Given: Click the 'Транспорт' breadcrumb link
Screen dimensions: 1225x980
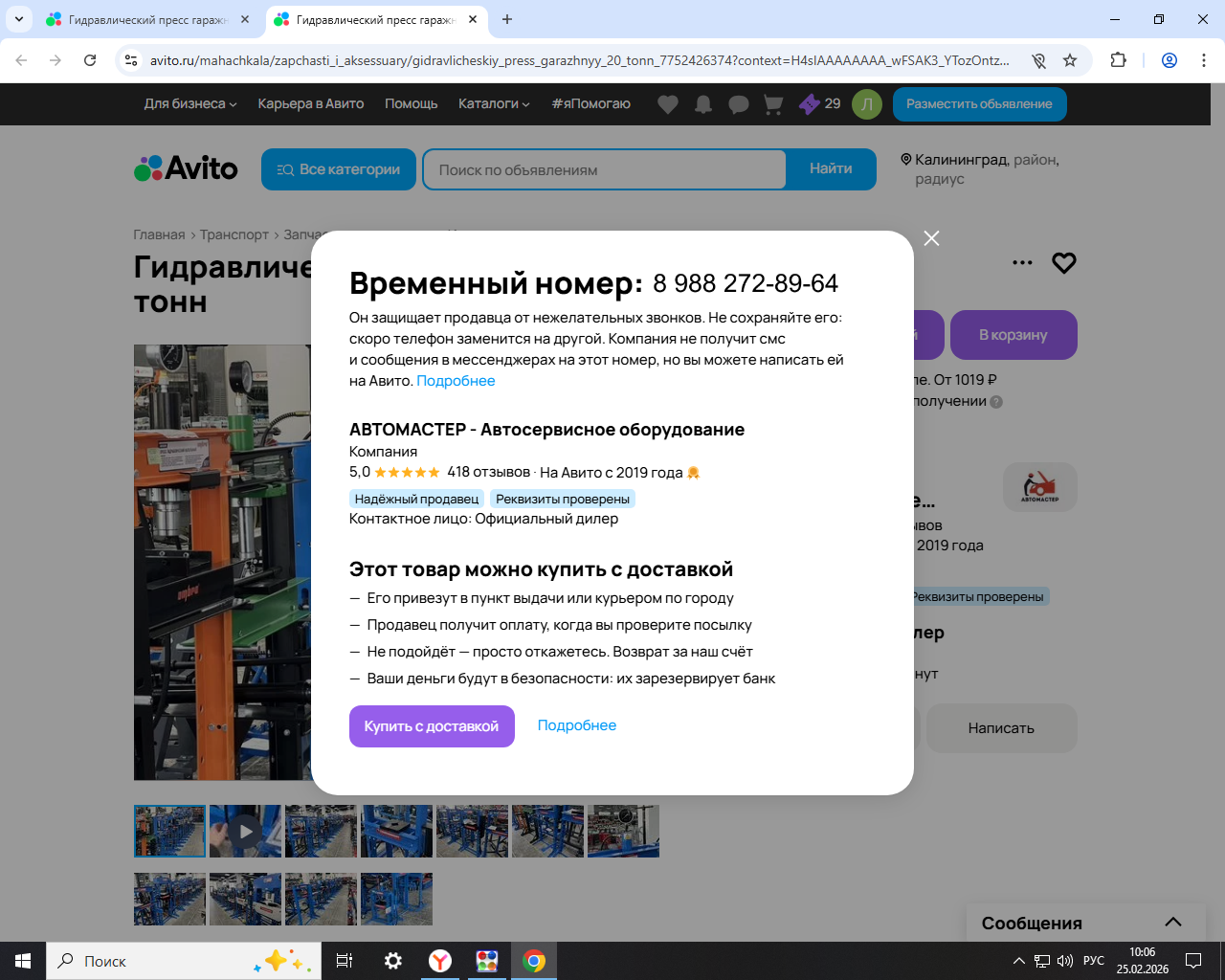Looking at the screenshot, I should pyautogui.click(x=234, y=234).
